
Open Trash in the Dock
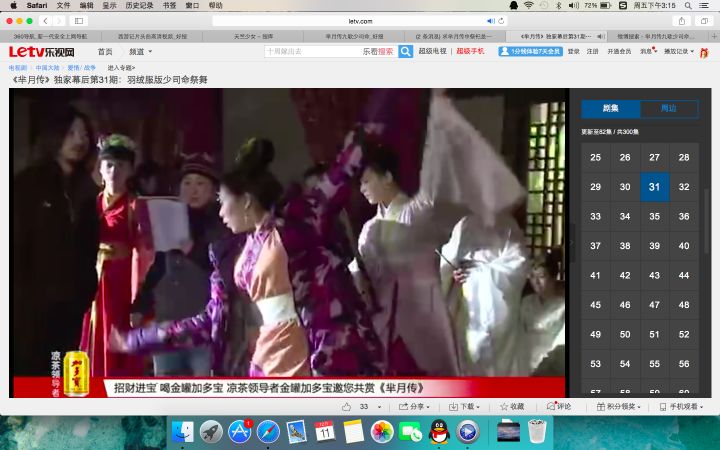537,431
